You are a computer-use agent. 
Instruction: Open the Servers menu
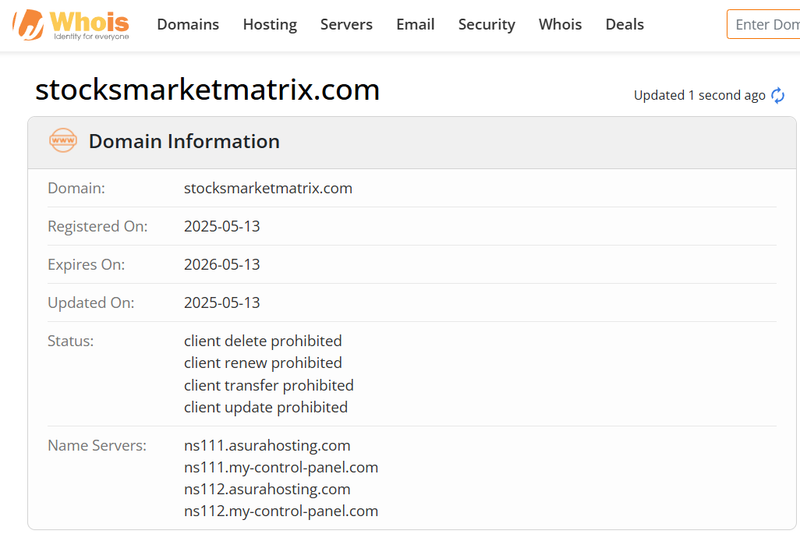(x=346, y=24)
